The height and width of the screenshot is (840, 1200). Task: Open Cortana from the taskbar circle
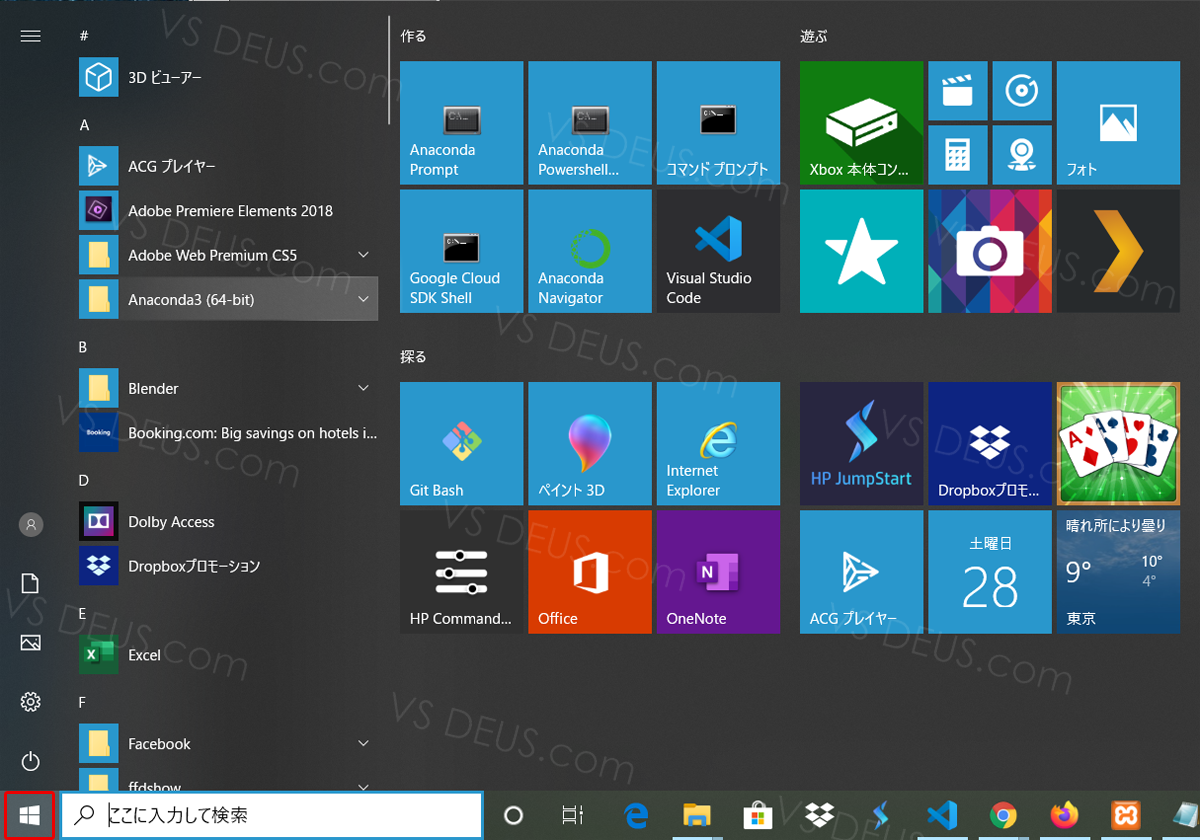[513, 816]
